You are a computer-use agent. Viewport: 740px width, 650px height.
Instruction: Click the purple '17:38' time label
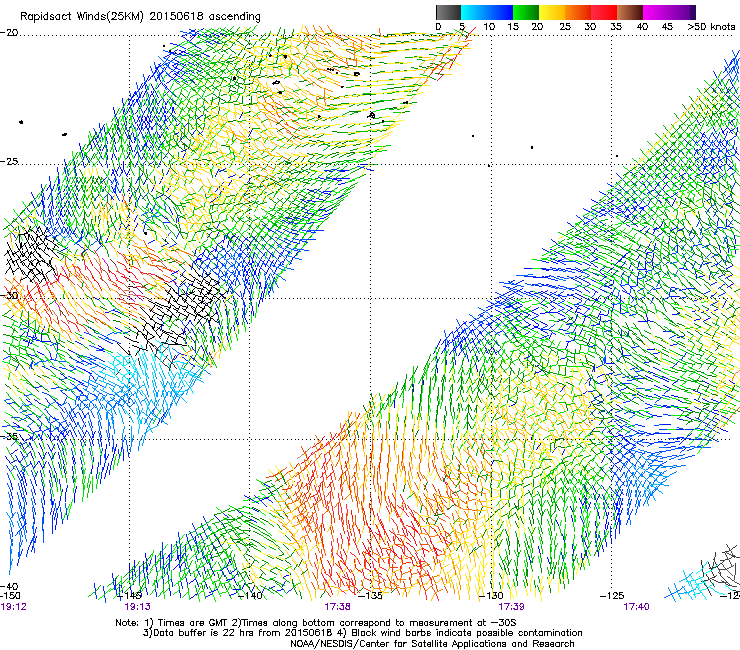337,607
